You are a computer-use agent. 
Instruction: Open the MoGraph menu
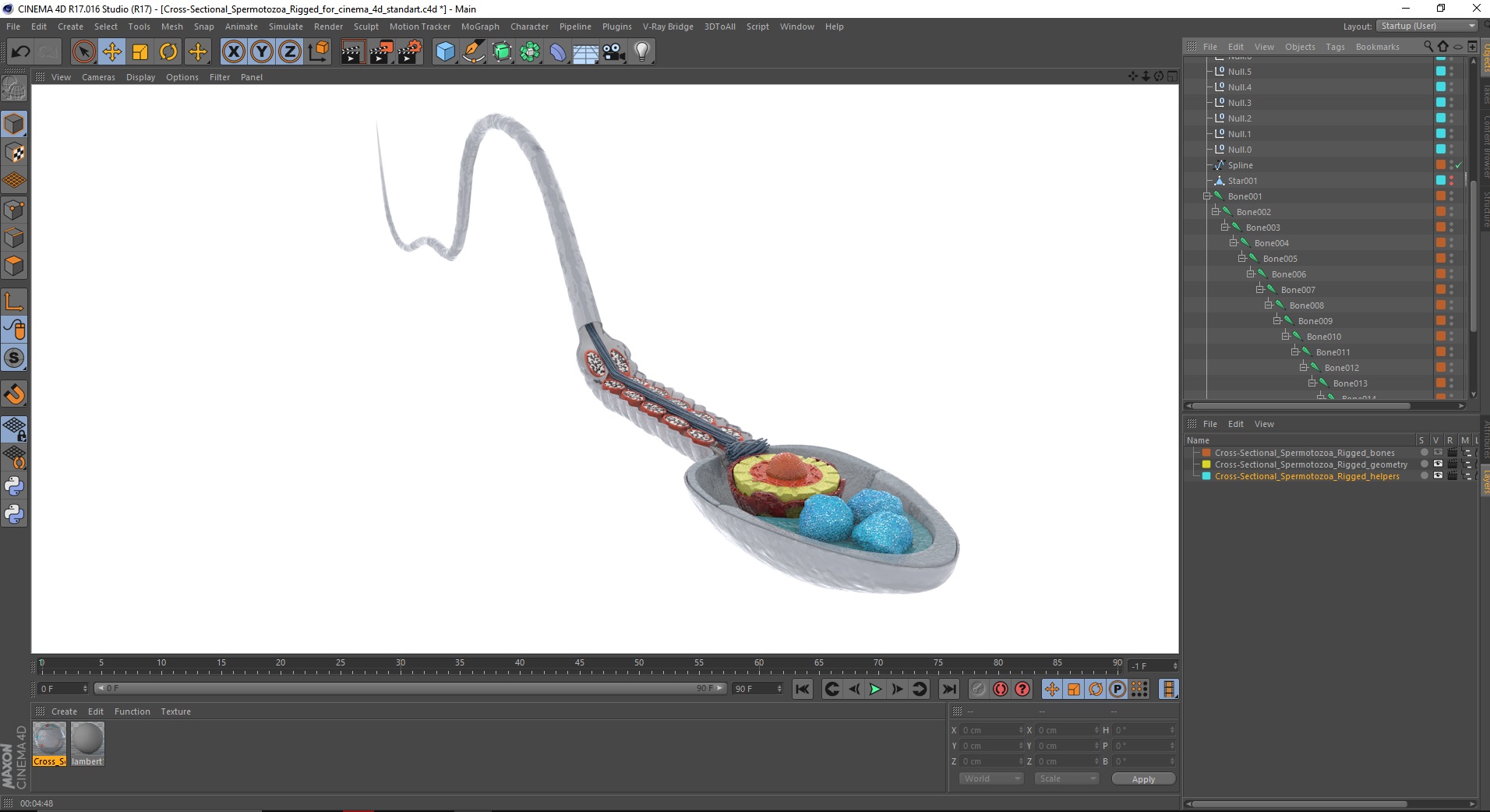pyautogui.click(x=480, y=26)
